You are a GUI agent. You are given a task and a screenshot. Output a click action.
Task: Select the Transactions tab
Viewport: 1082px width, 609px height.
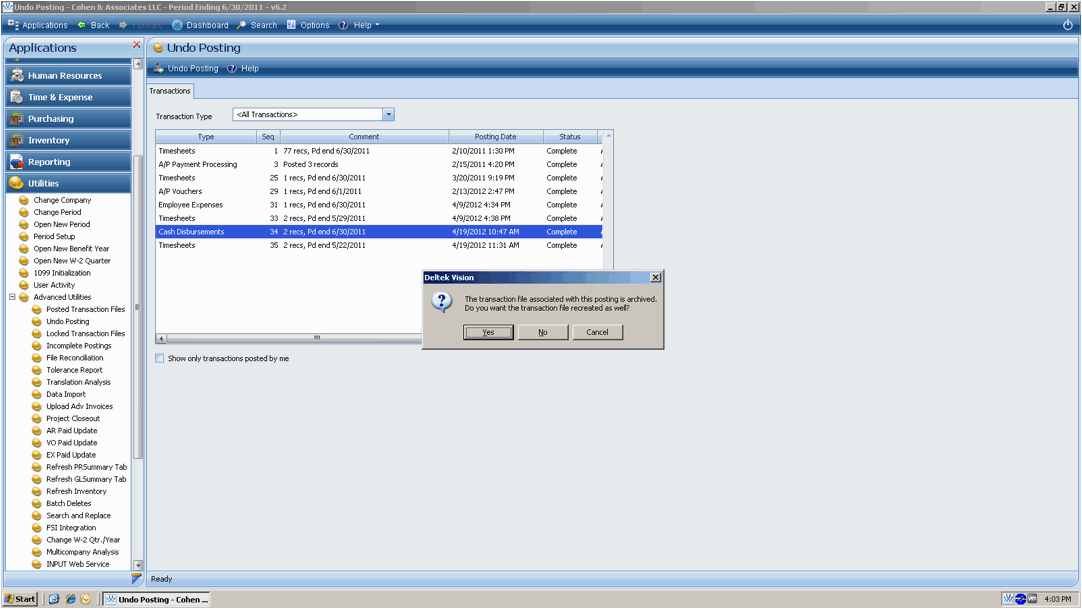[170, 91]
